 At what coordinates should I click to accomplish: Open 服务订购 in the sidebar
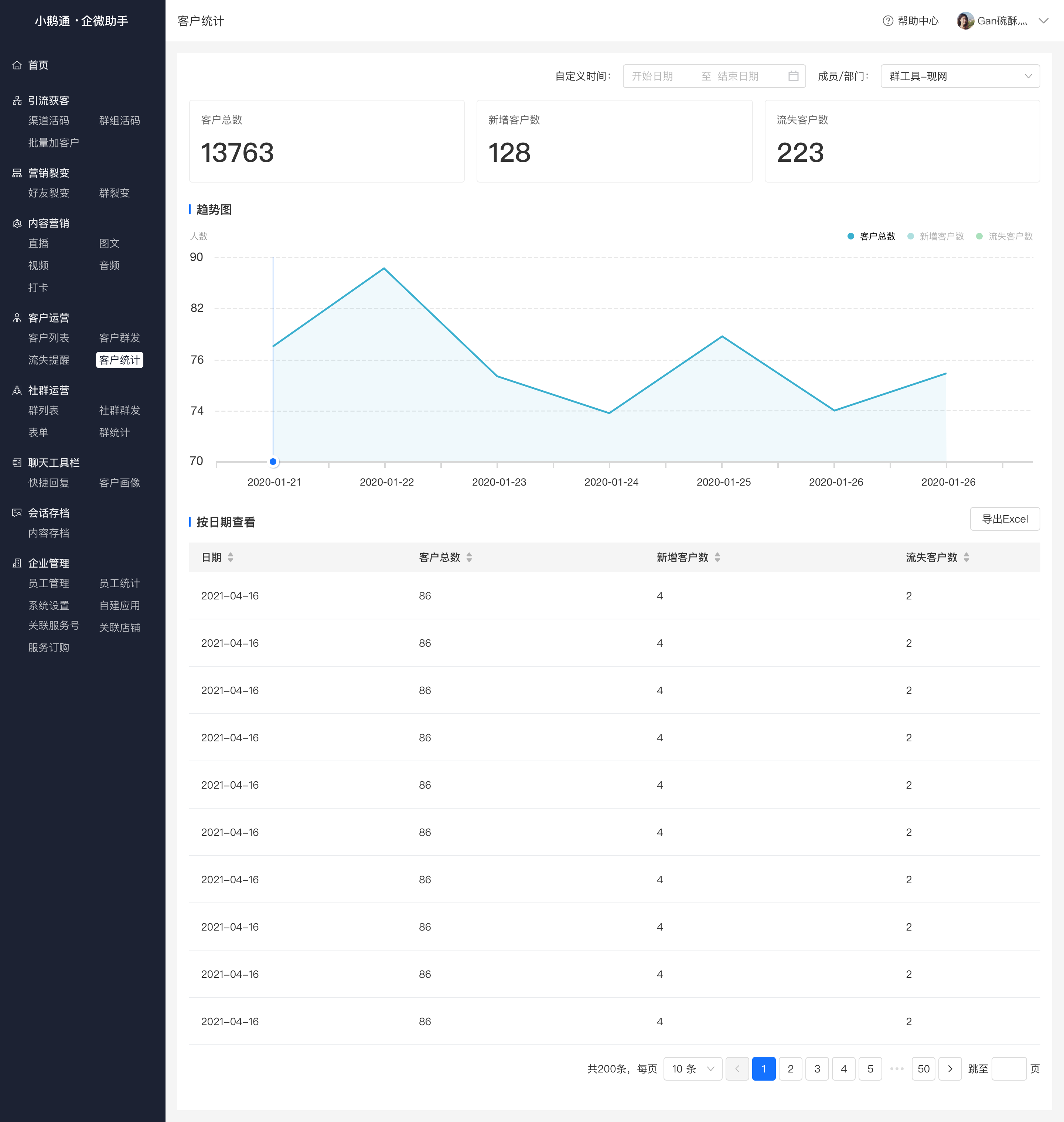49,648
